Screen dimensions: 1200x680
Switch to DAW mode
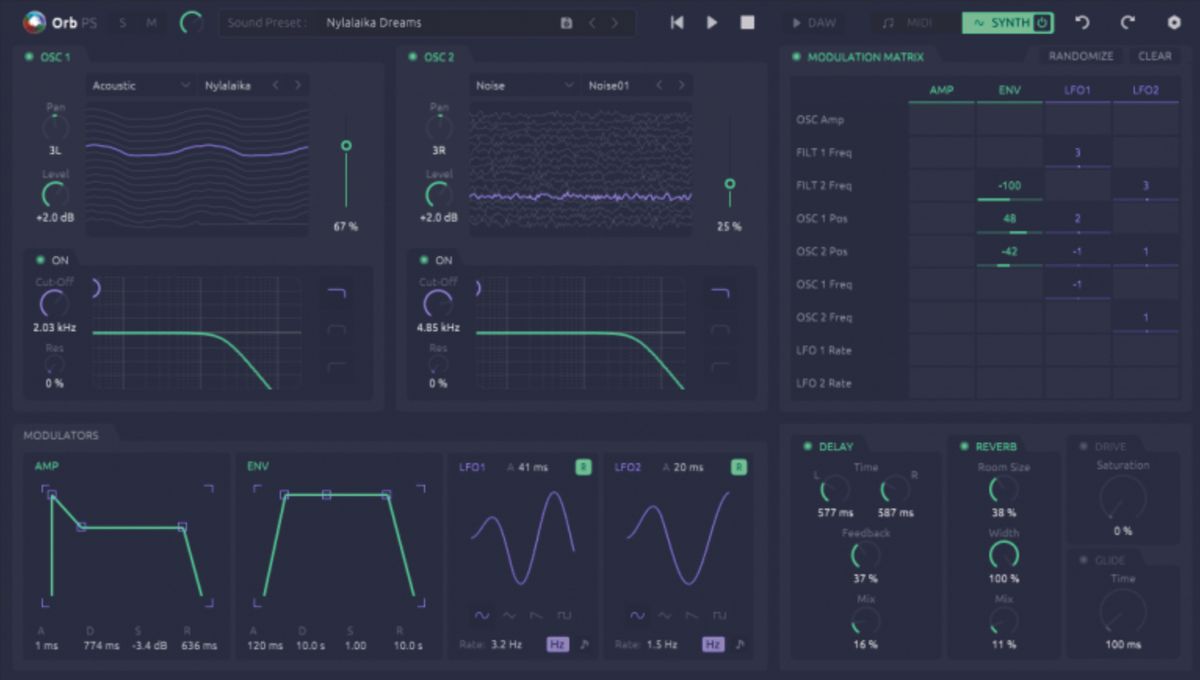813,22
